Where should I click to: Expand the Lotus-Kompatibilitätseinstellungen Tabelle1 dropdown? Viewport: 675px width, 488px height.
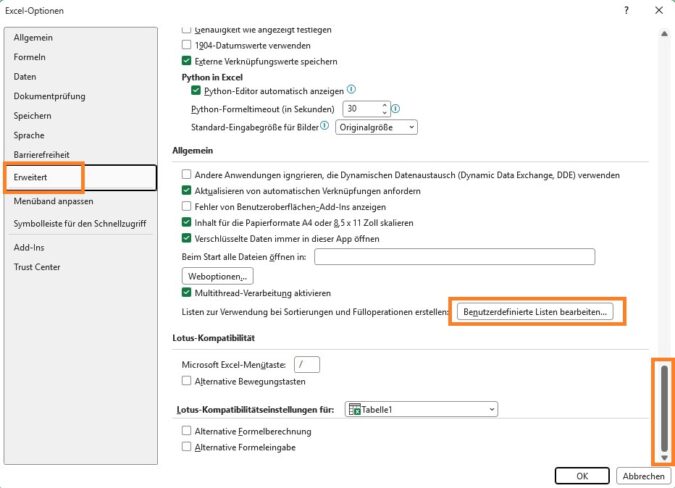pos(491,409)
